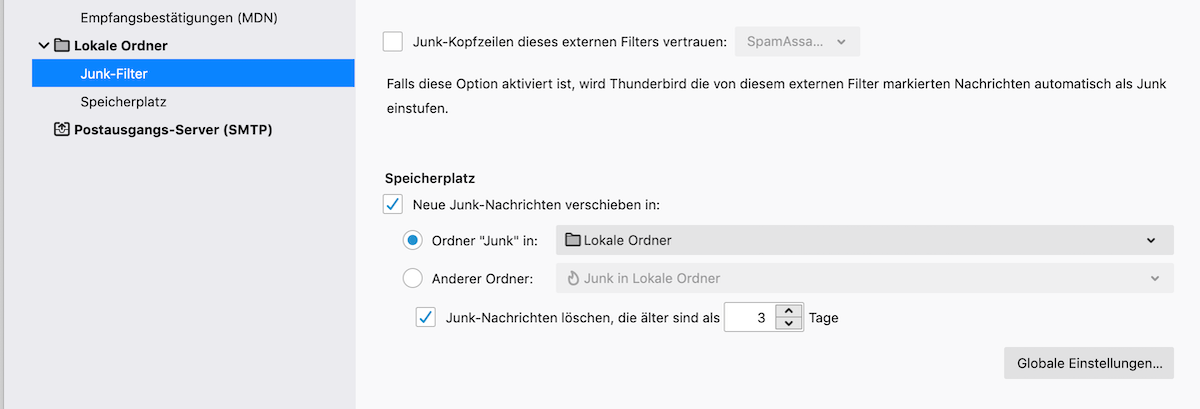Open the SpamAssassin filter dropdown
This screenshot has height=409, width=1200.
tap(797, 42)
